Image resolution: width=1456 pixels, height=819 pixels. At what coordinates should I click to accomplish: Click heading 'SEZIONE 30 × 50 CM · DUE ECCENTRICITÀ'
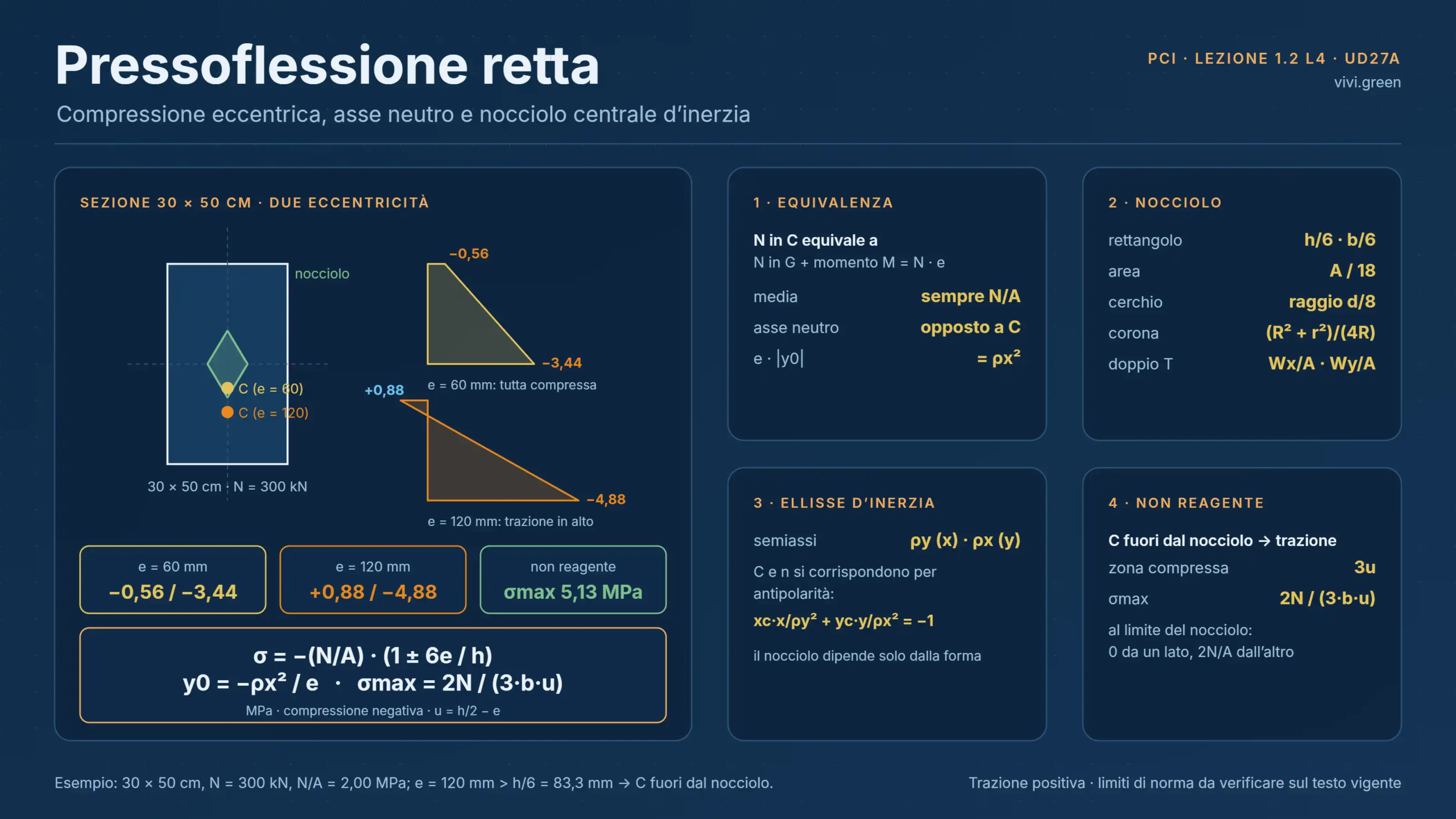pos(255,202)
